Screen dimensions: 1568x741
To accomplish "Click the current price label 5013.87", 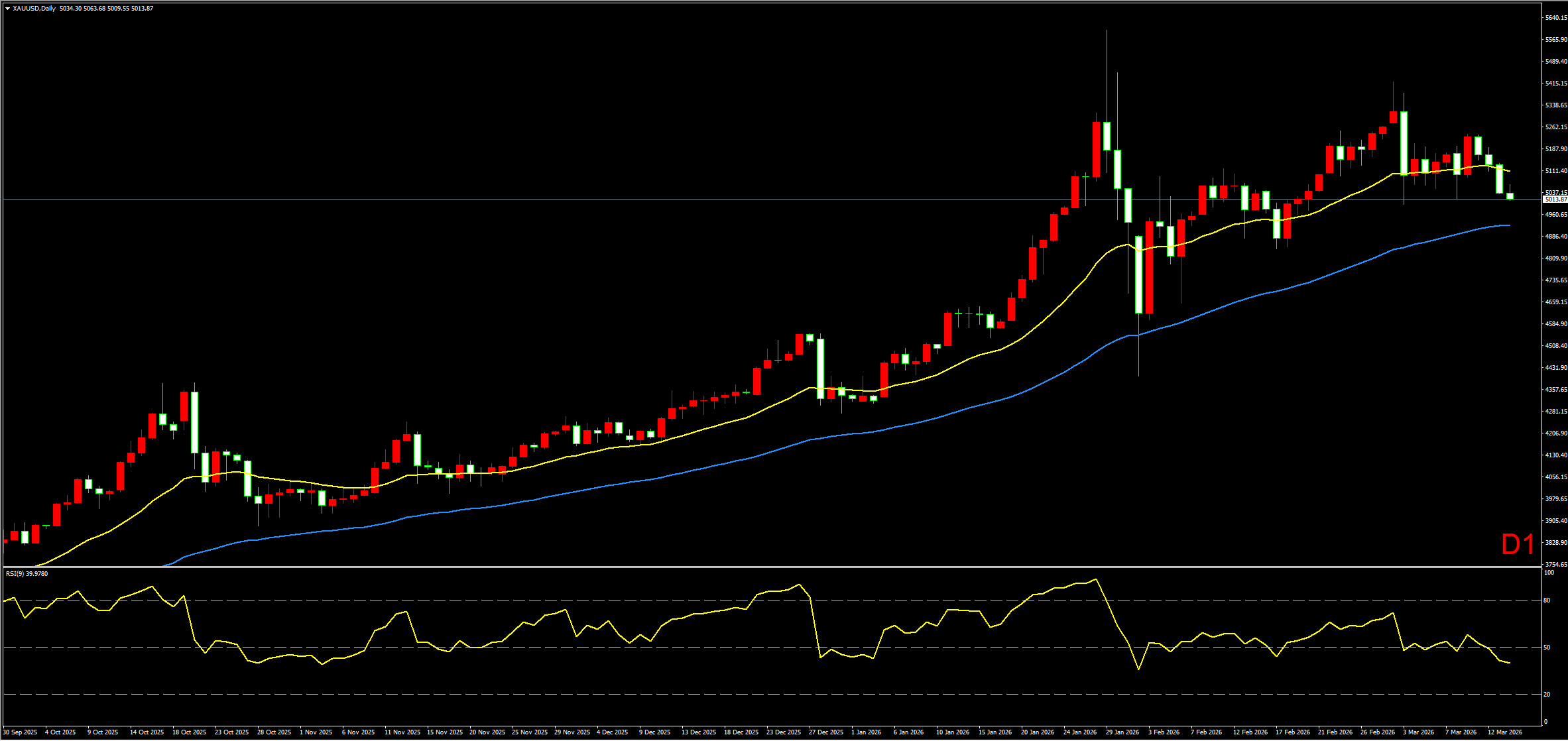I will (x=1555, y=199).
